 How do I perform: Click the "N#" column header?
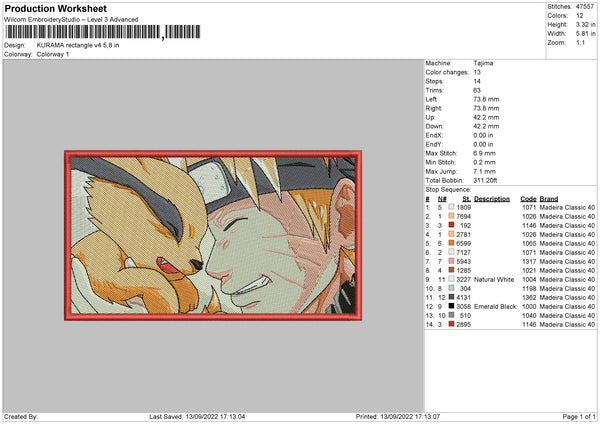tap(442, 199)
